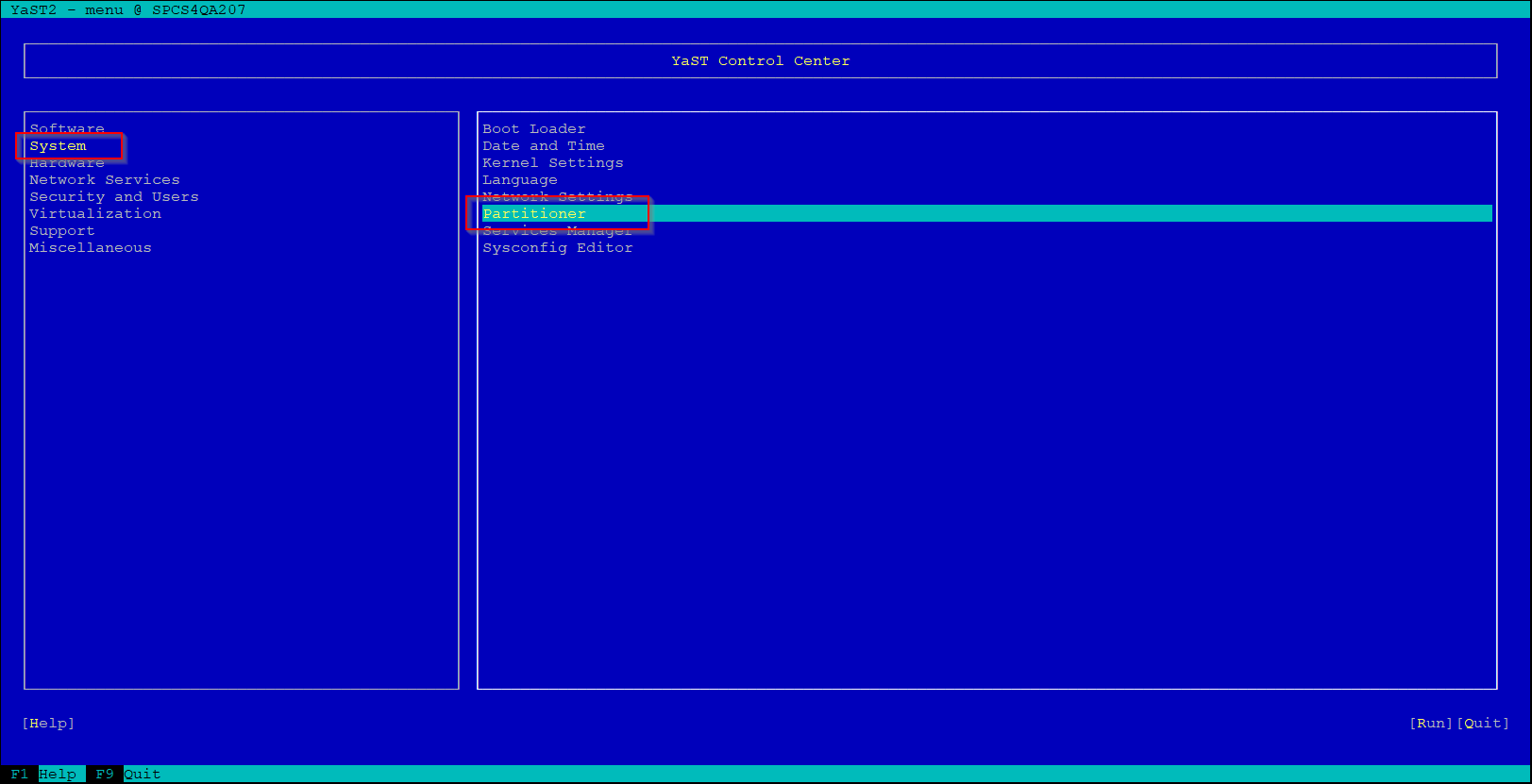This screenshot has width=1532, height=784.
Task: Open the Hardware category
Action: click(x=67, y=163)
